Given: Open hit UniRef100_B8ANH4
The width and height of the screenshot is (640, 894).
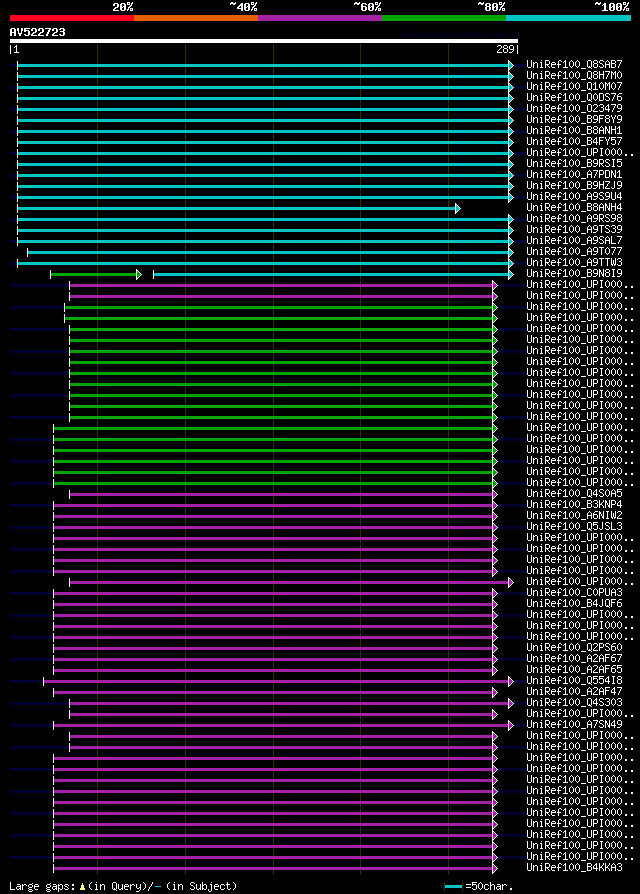Looking at the screenshot, I should 574,208.
